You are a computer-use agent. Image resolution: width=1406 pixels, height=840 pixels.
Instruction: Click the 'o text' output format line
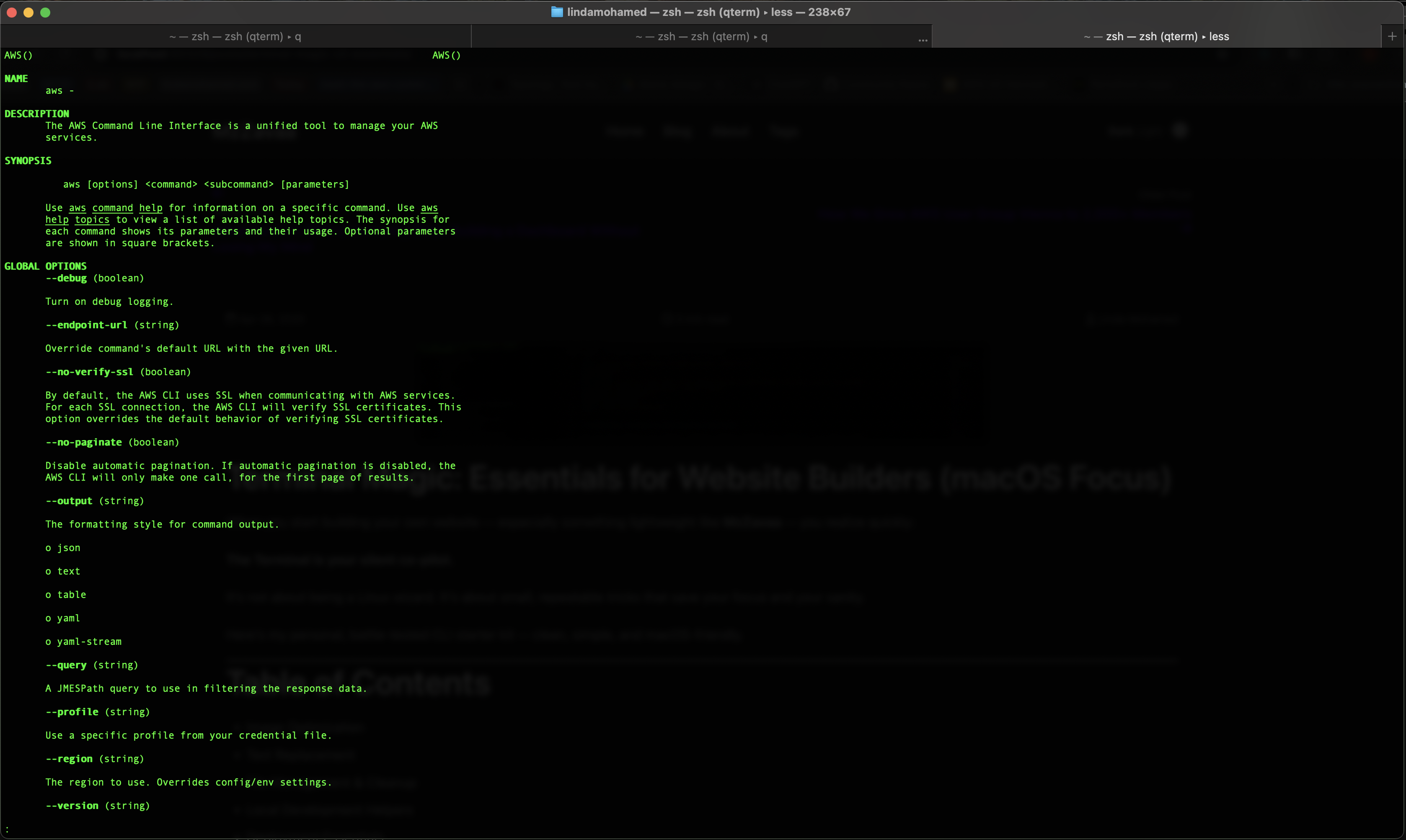coord(63,572)
